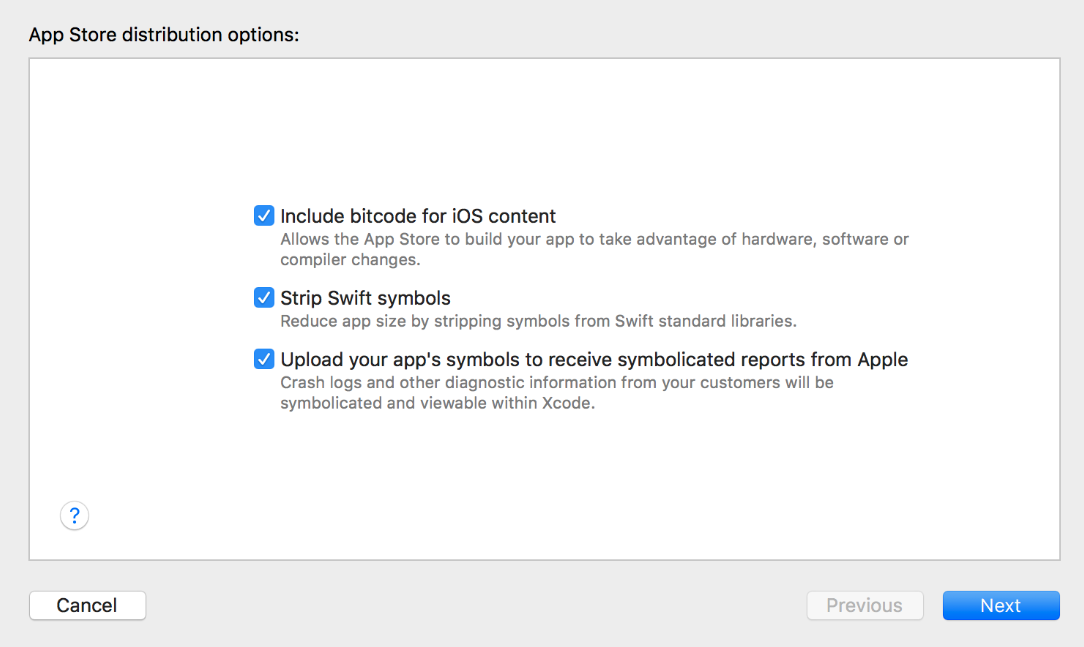Click the "Strip Swift symbols" label text
The image size is (1084, 647).
coord(365,298)
